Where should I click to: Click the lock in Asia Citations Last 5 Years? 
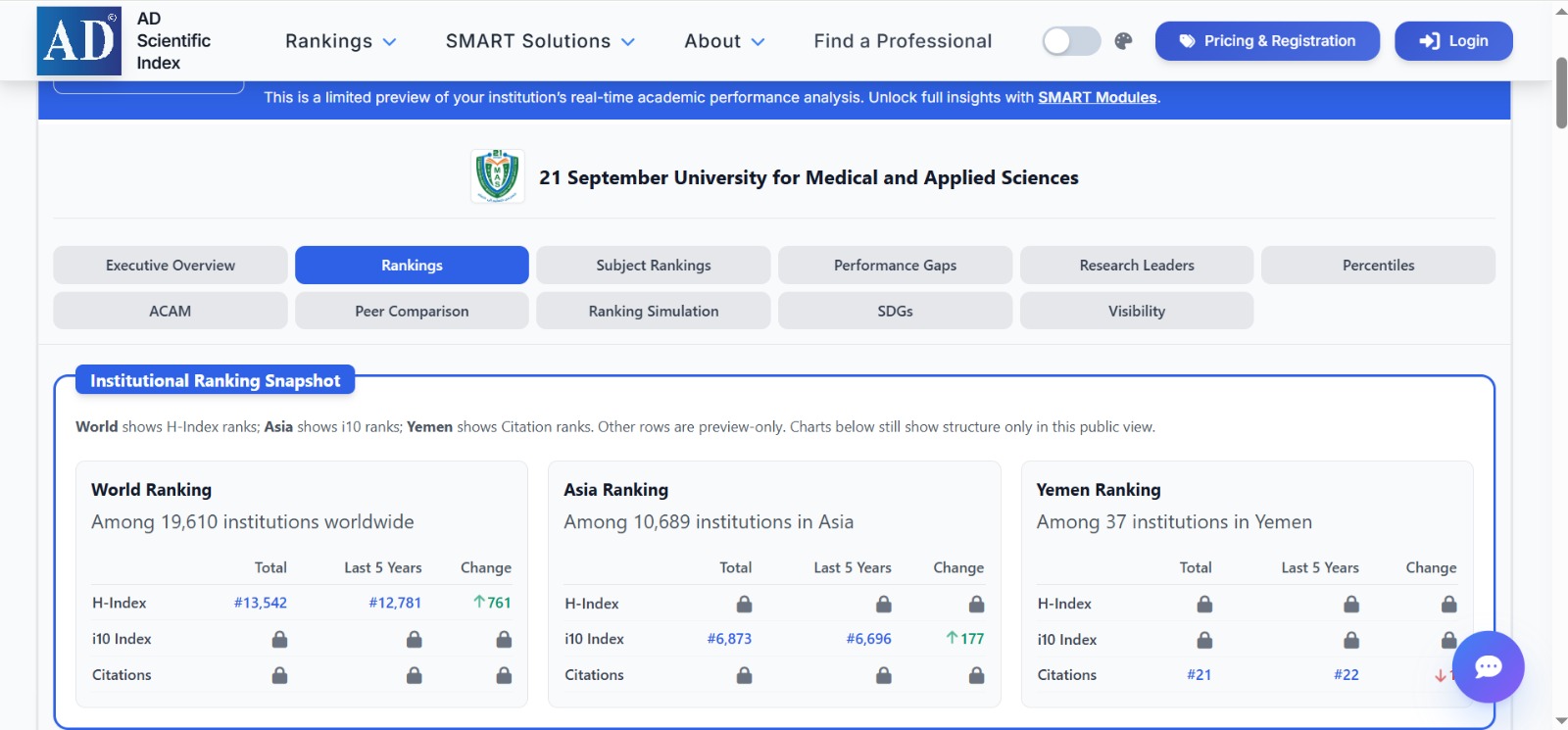pyautogui.click(x=884, y=675)
